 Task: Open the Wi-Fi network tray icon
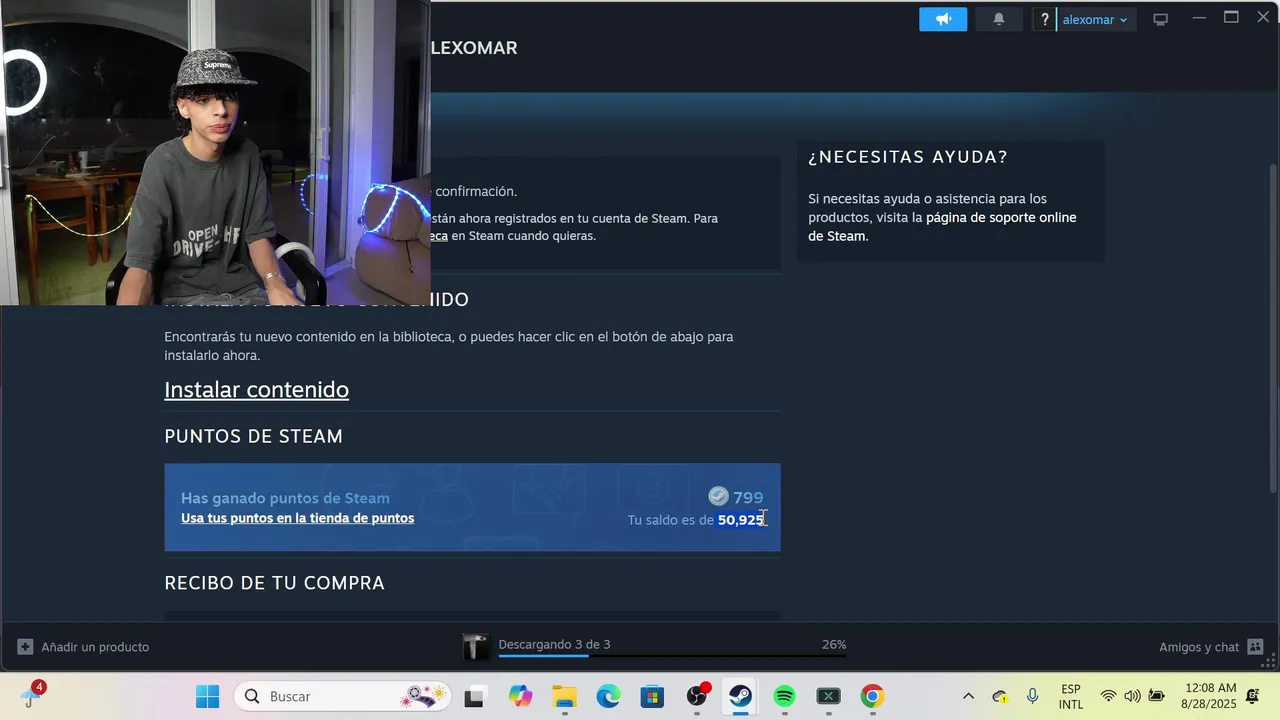click(1108, 696)
